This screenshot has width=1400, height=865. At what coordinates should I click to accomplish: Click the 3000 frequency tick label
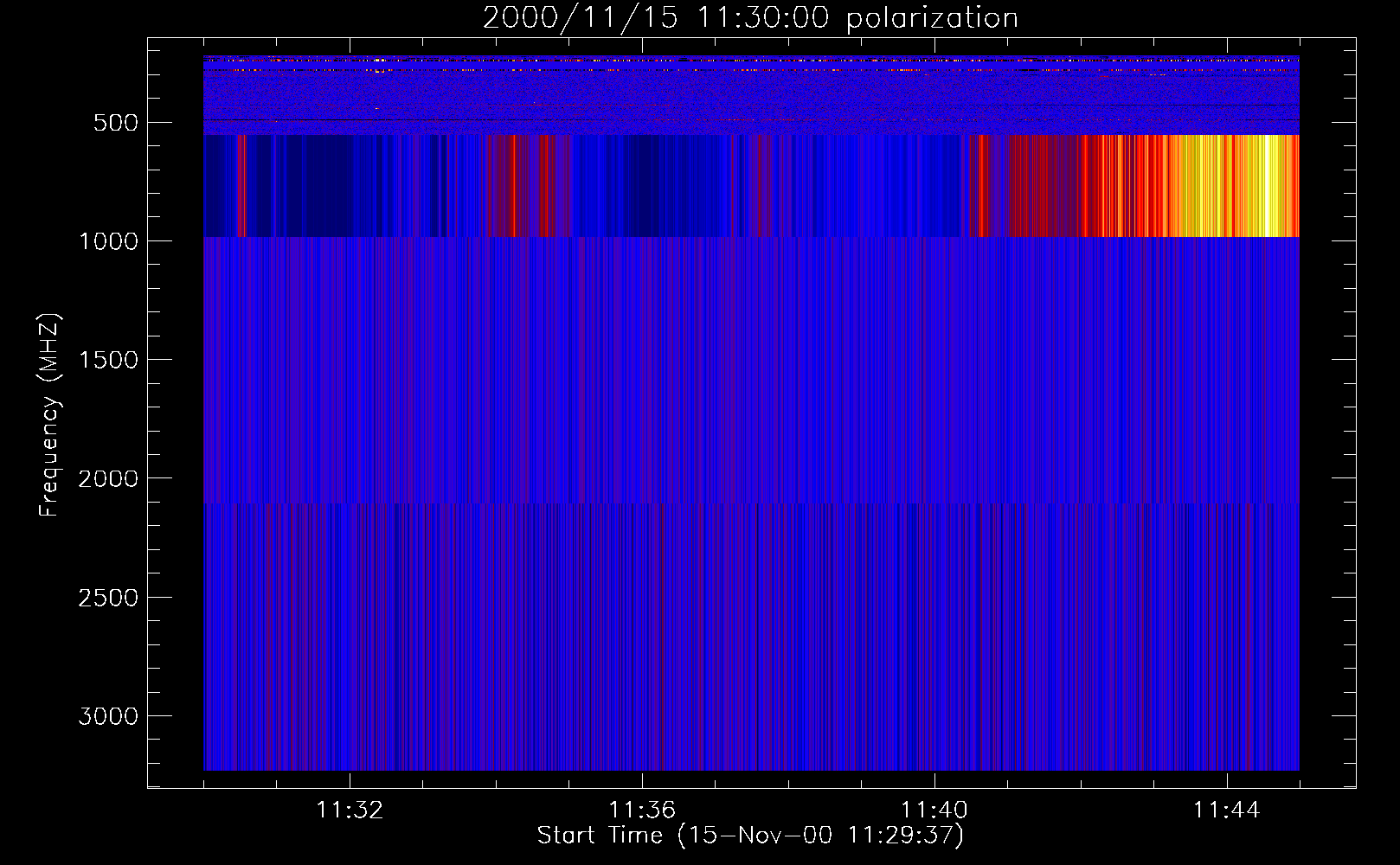109,716
